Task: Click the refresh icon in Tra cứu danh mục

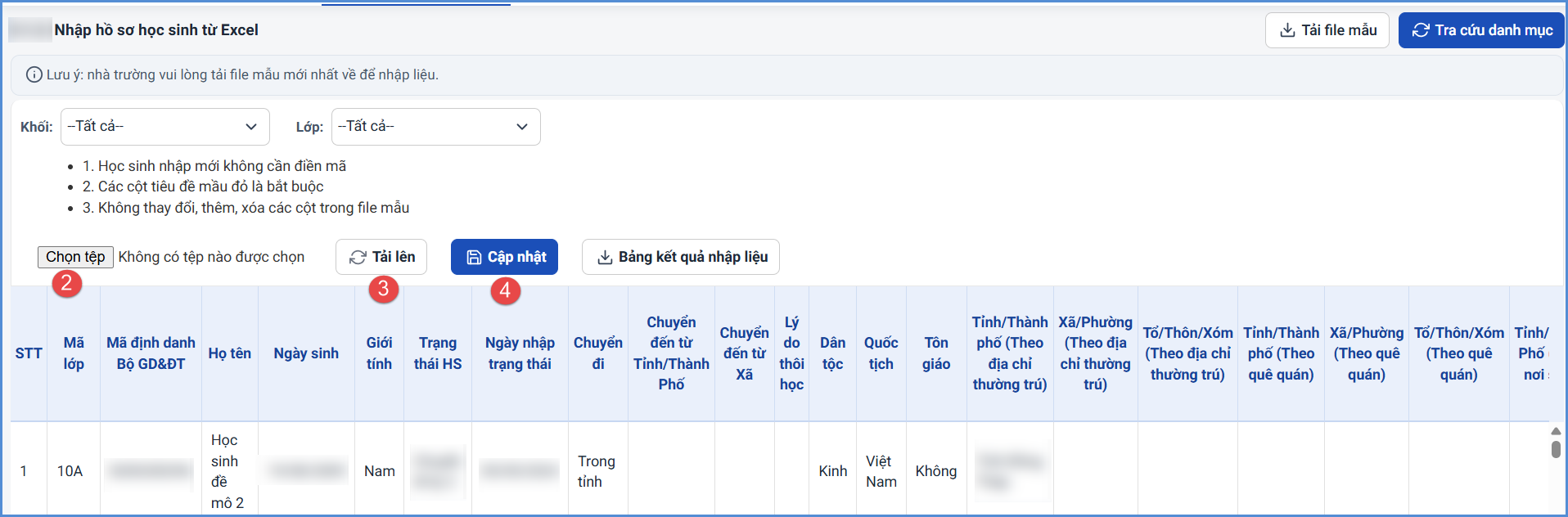Action: point(1421,30)
